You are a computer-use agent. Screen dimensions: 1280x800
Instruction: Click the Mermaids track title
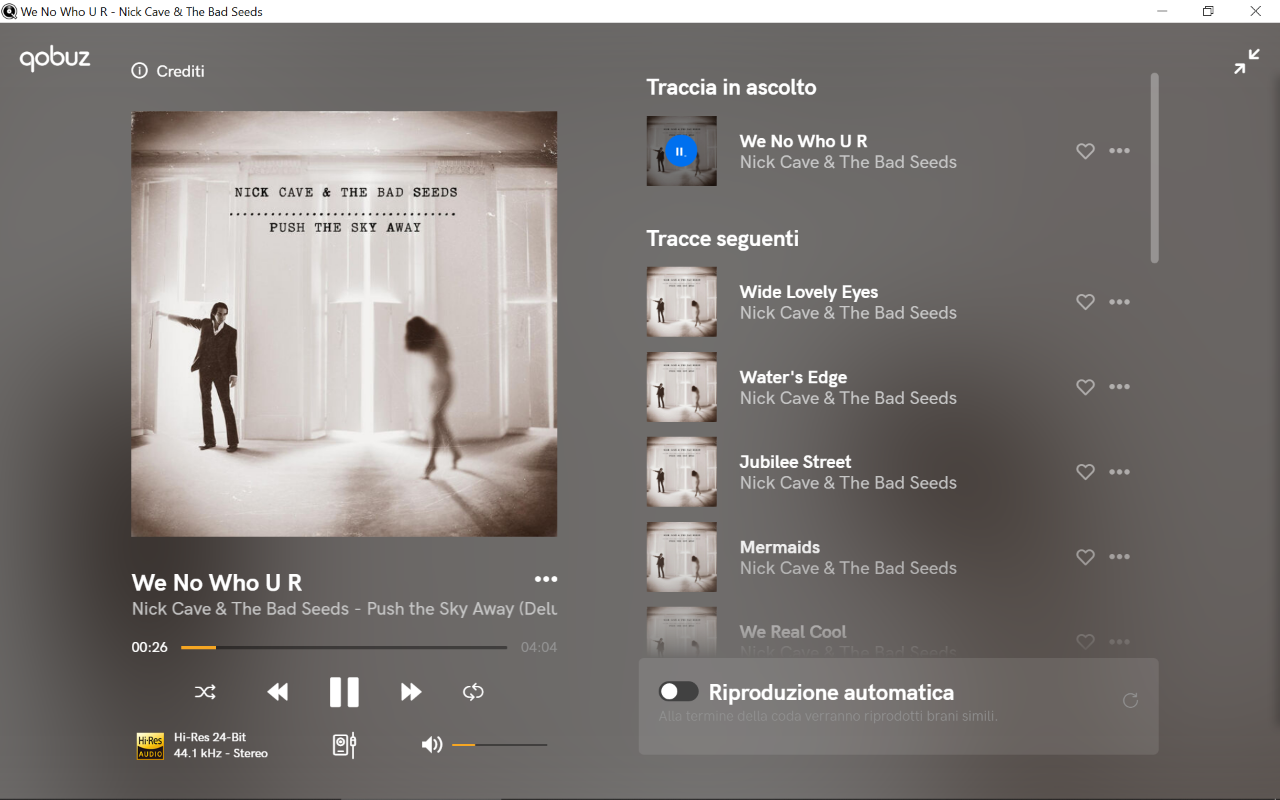coord(780,547)
